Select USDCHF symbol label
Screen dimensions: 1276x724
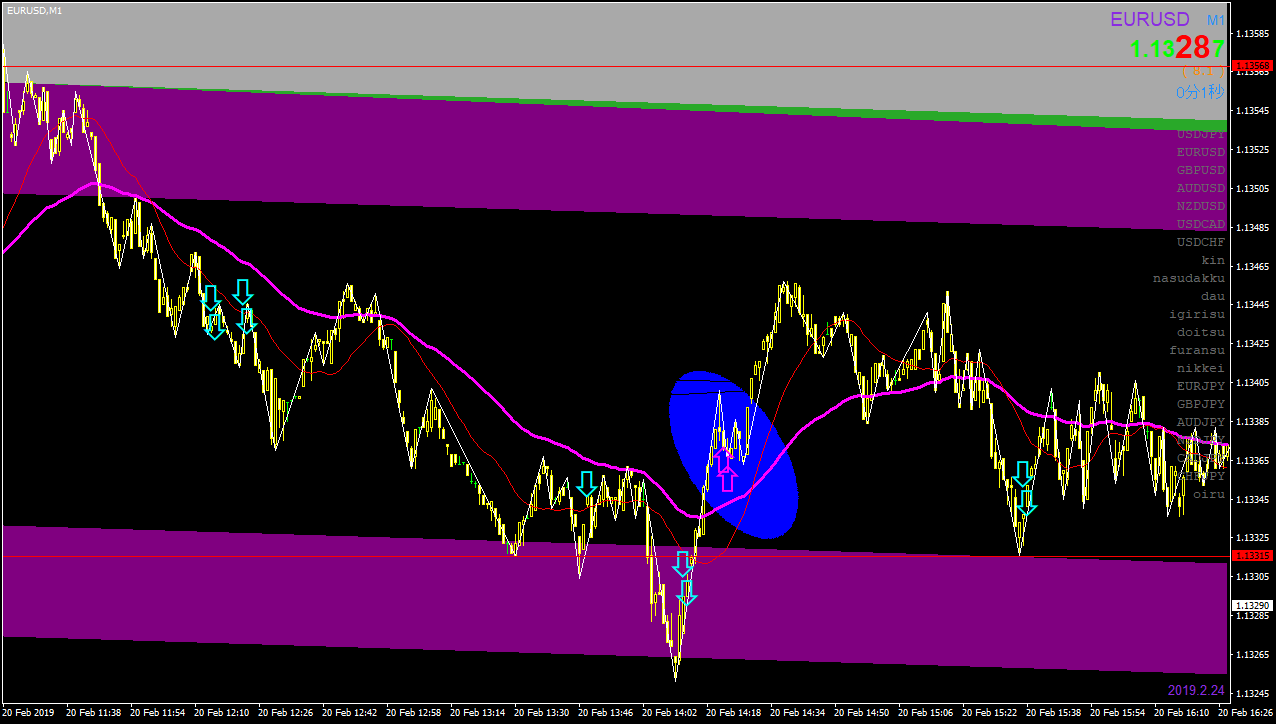1200,242
